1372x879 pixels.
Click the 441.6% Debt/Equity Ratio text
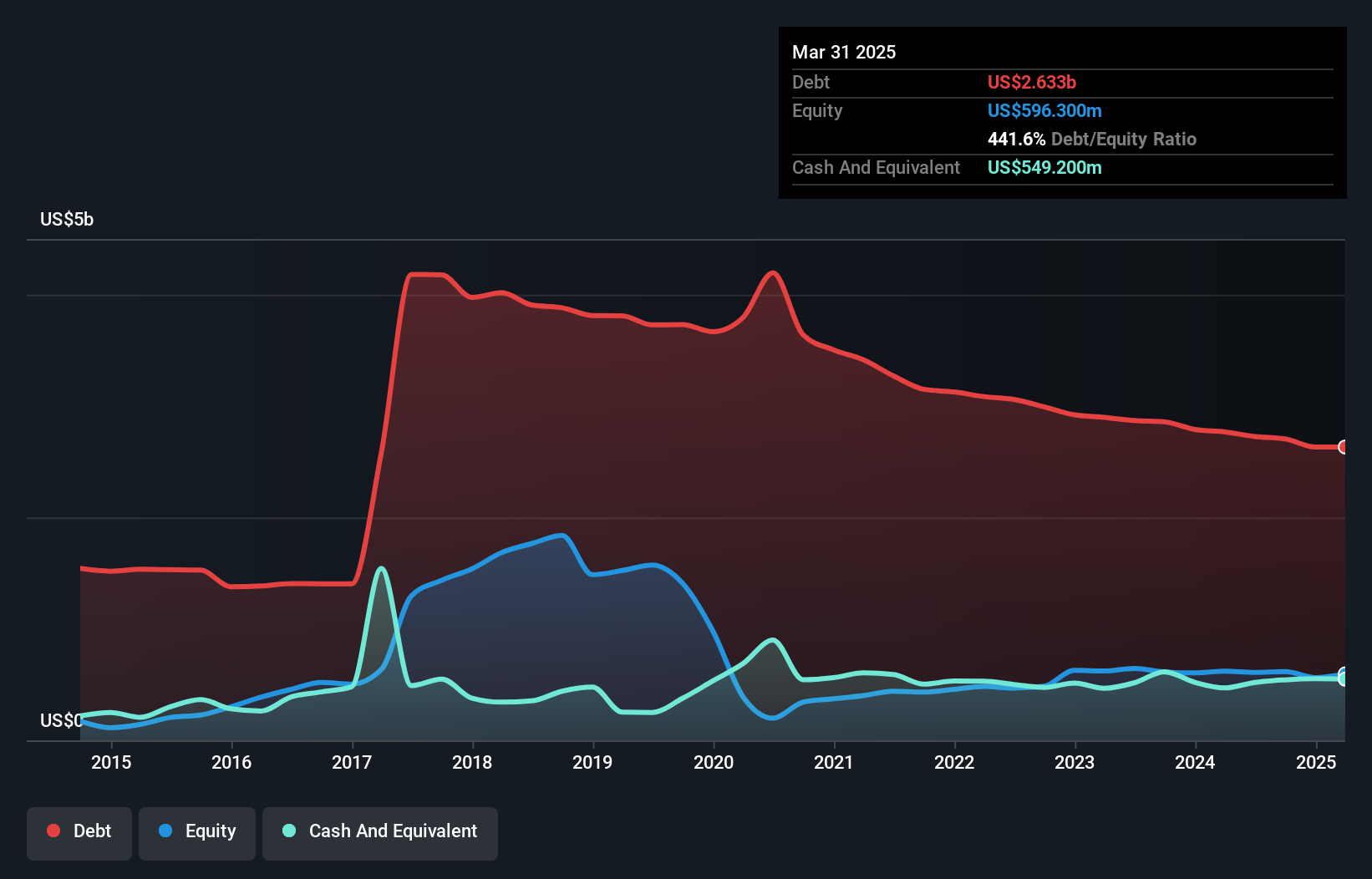pos(1092,139)
